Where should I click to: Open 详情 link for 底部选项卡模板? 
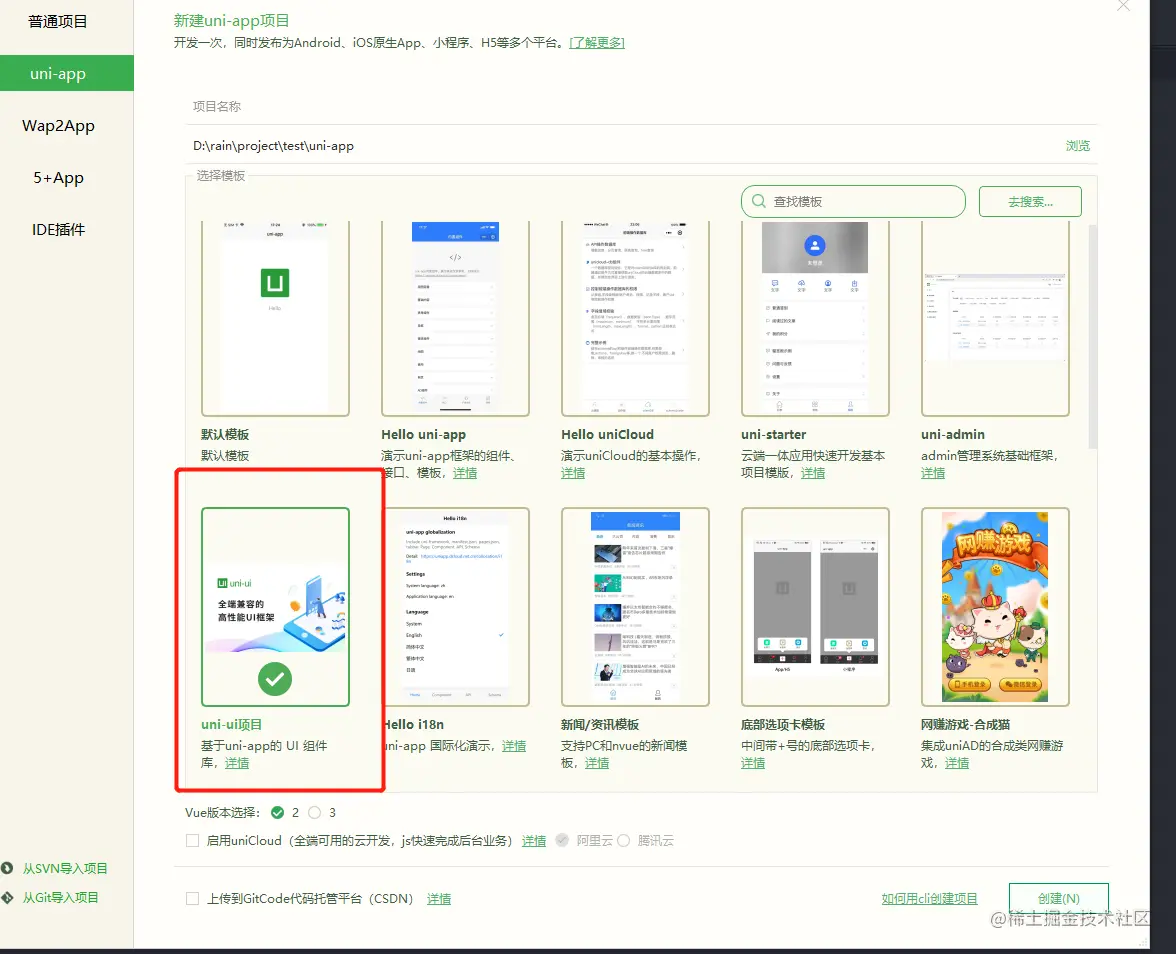[x=753, y=763]
